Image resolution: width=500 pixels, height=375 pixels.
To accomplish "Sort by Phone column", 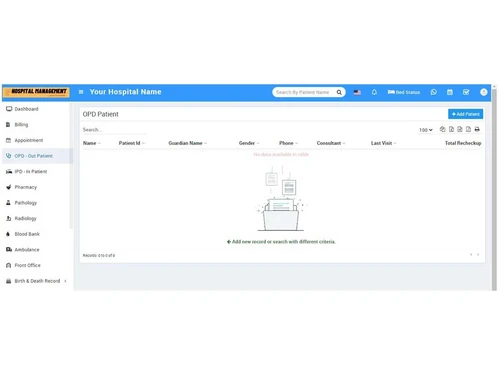I will click(288, 143).
